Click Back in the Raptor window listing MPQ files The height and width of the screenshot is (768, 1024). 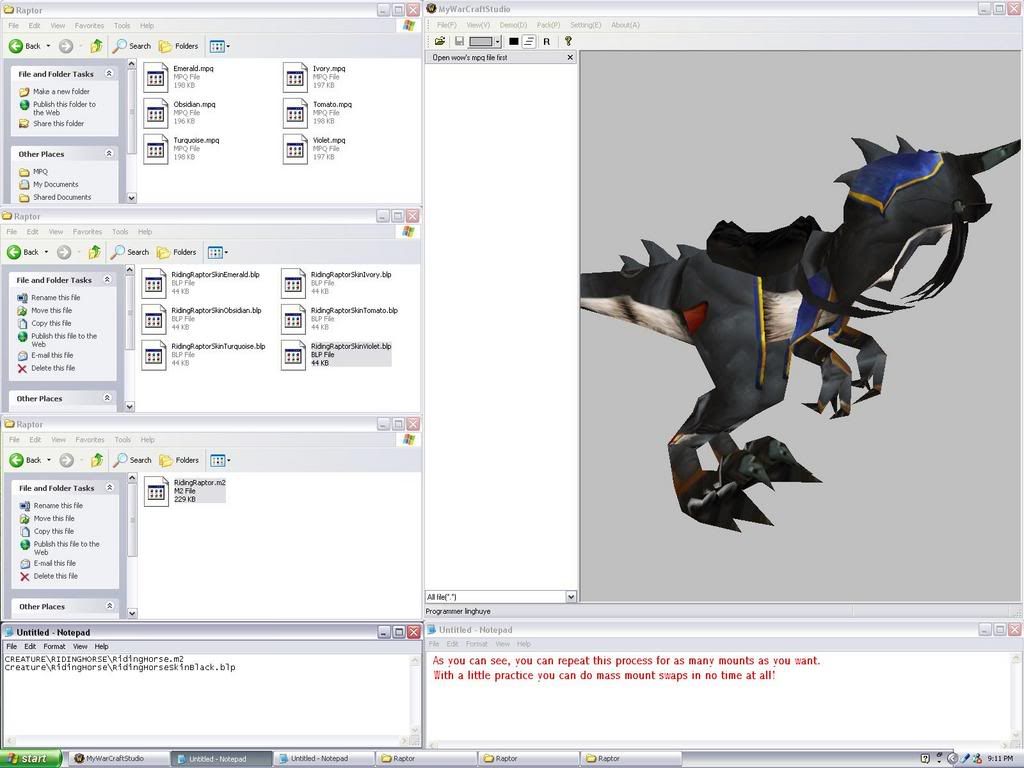point(25,46)
